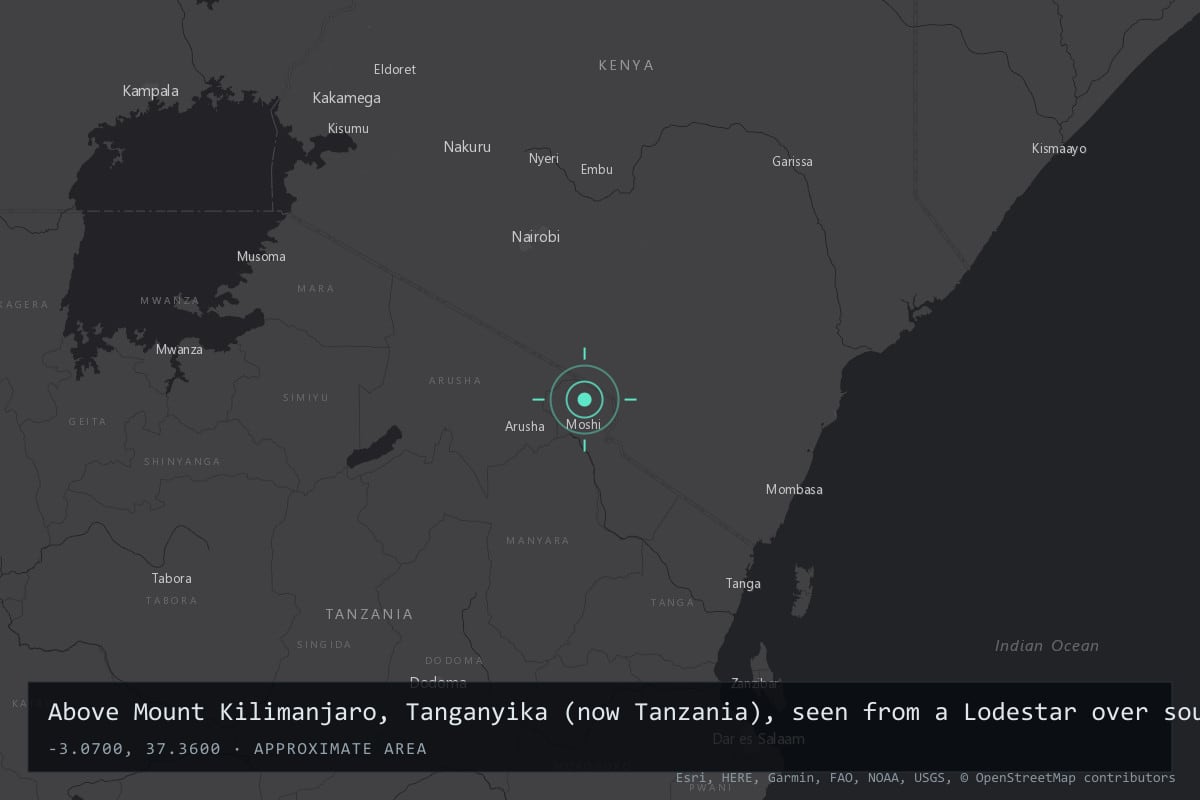The width and height of the screenshot is (1200, 800).
Task: Click the MANYARA region label
Action: (538, 541)
